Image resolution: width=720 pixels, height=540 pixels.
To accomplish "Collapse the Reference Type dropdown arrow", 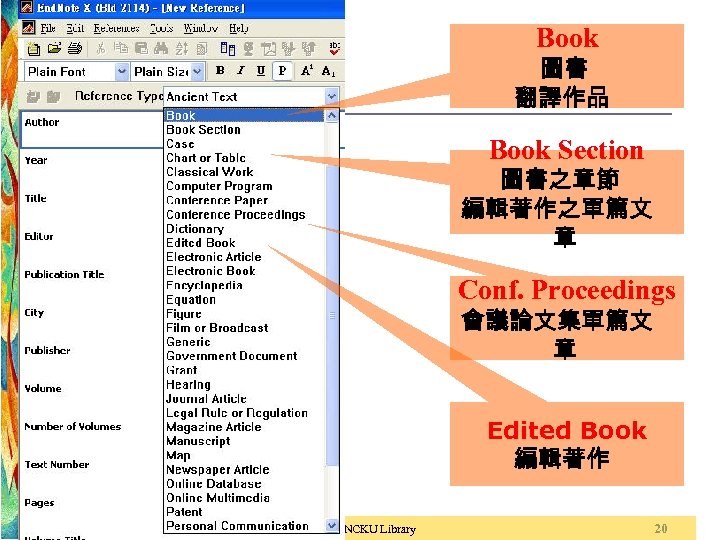I will coord(332,96).
